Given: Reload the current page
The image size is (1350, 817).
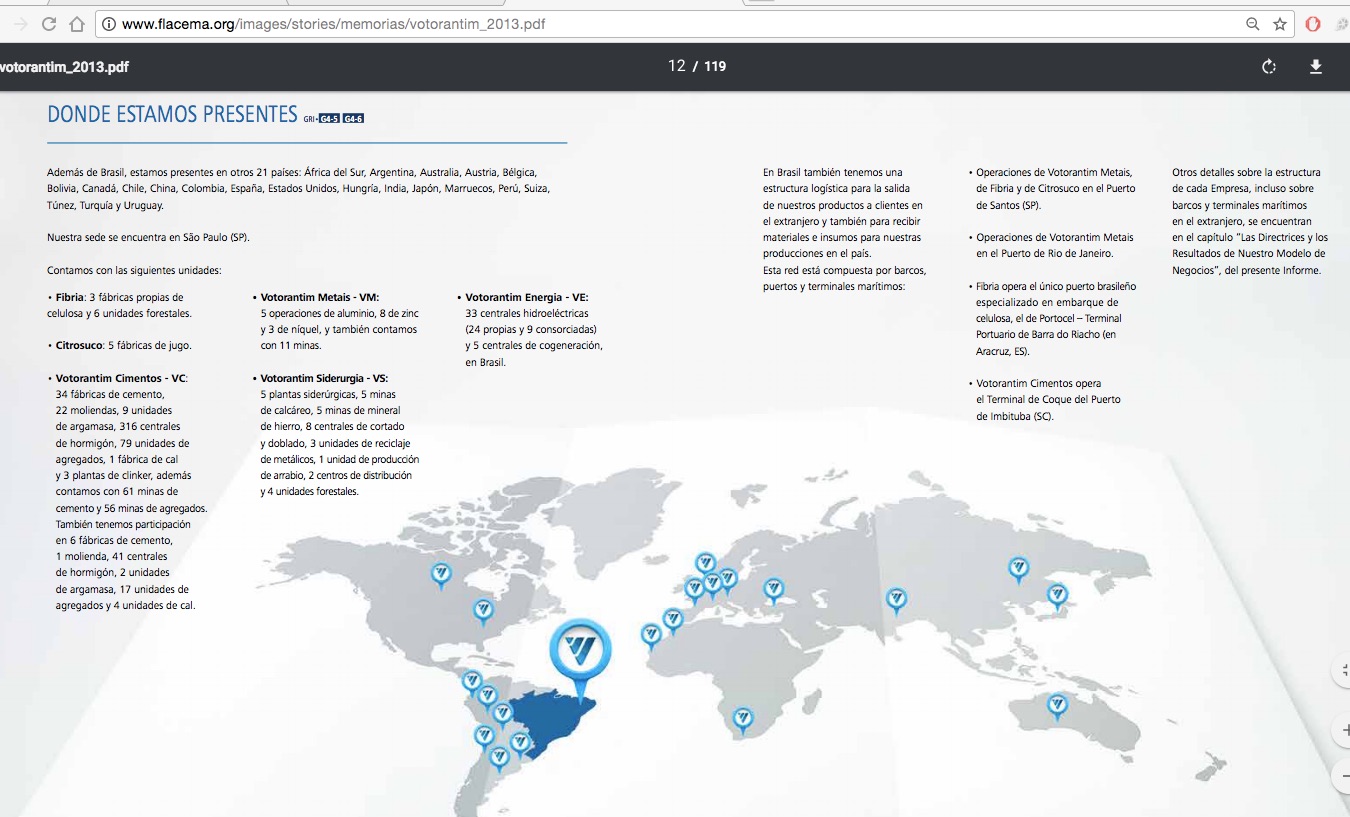Looking at the screenshot, I should point(49,24).
